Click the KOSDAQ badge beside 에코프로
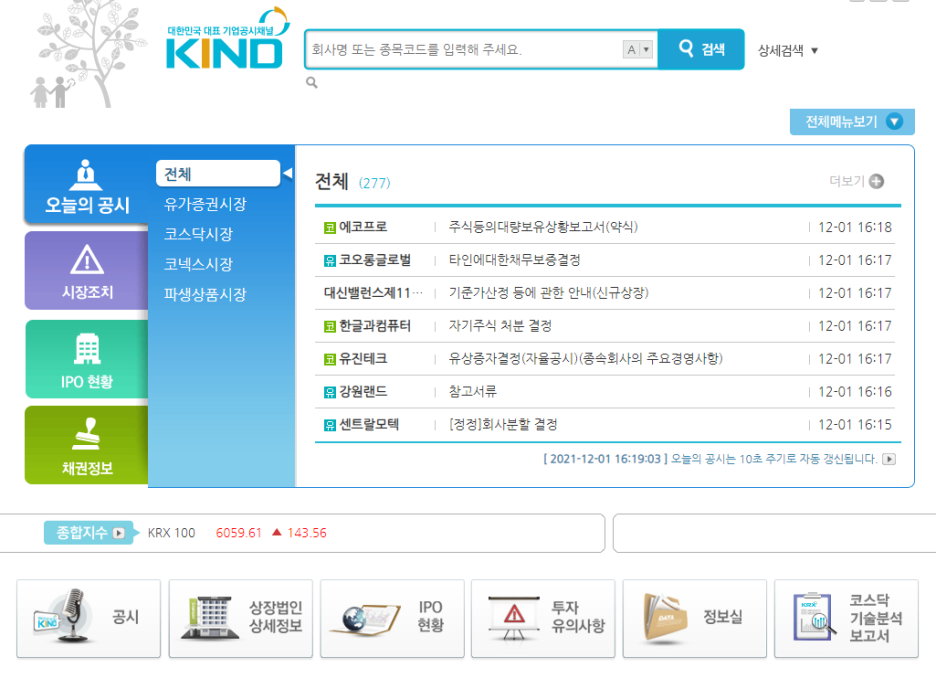The width and height of the screenshot is (936, 678). 330,227
